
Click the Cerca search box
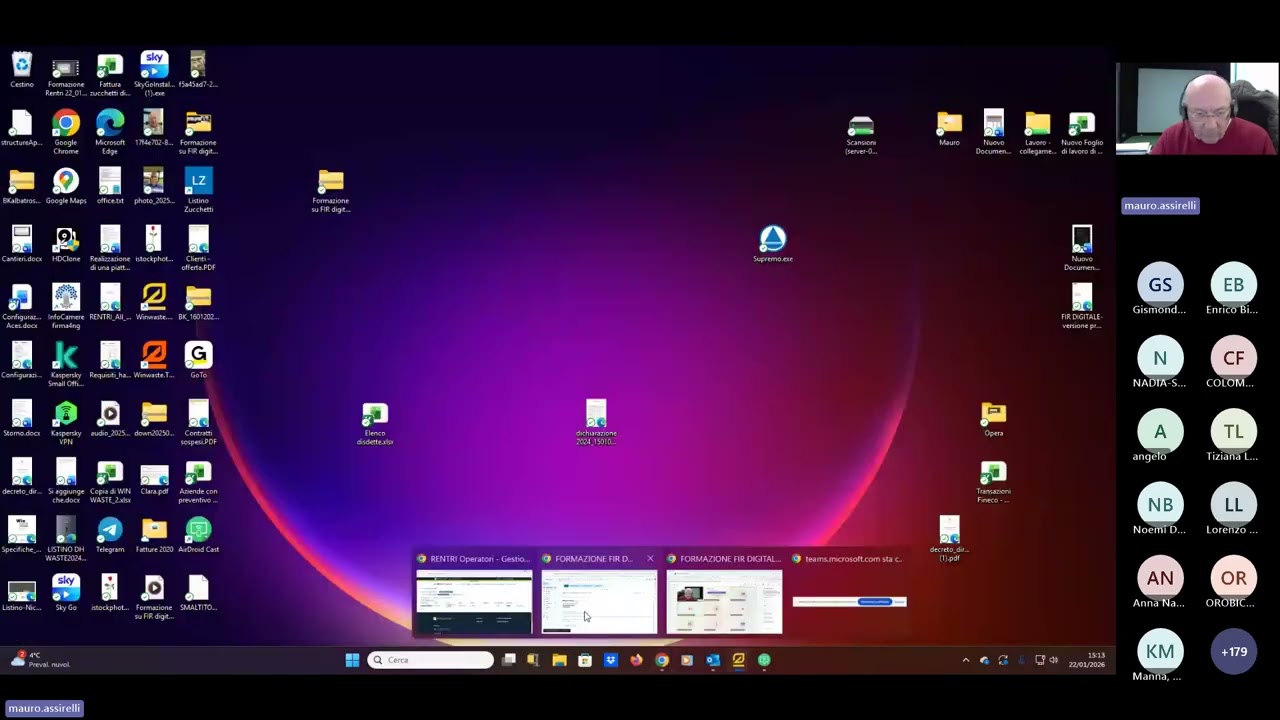[431, 660]
